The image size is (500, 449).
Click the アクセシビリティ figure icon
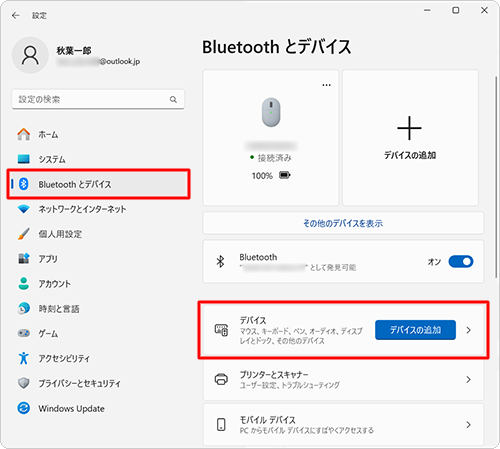24,358
